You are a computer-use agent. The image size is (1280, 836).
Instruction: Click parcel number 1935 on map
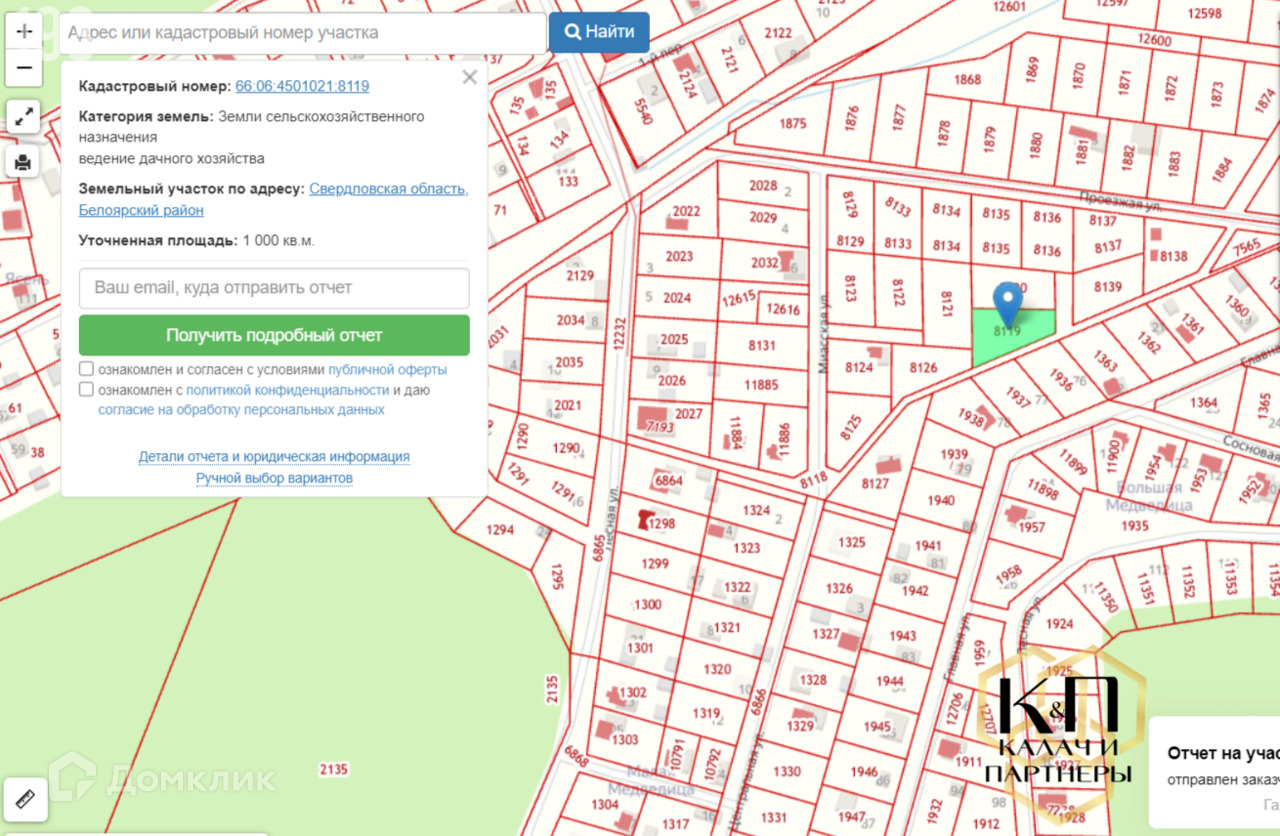click(x=1135, y=526)
